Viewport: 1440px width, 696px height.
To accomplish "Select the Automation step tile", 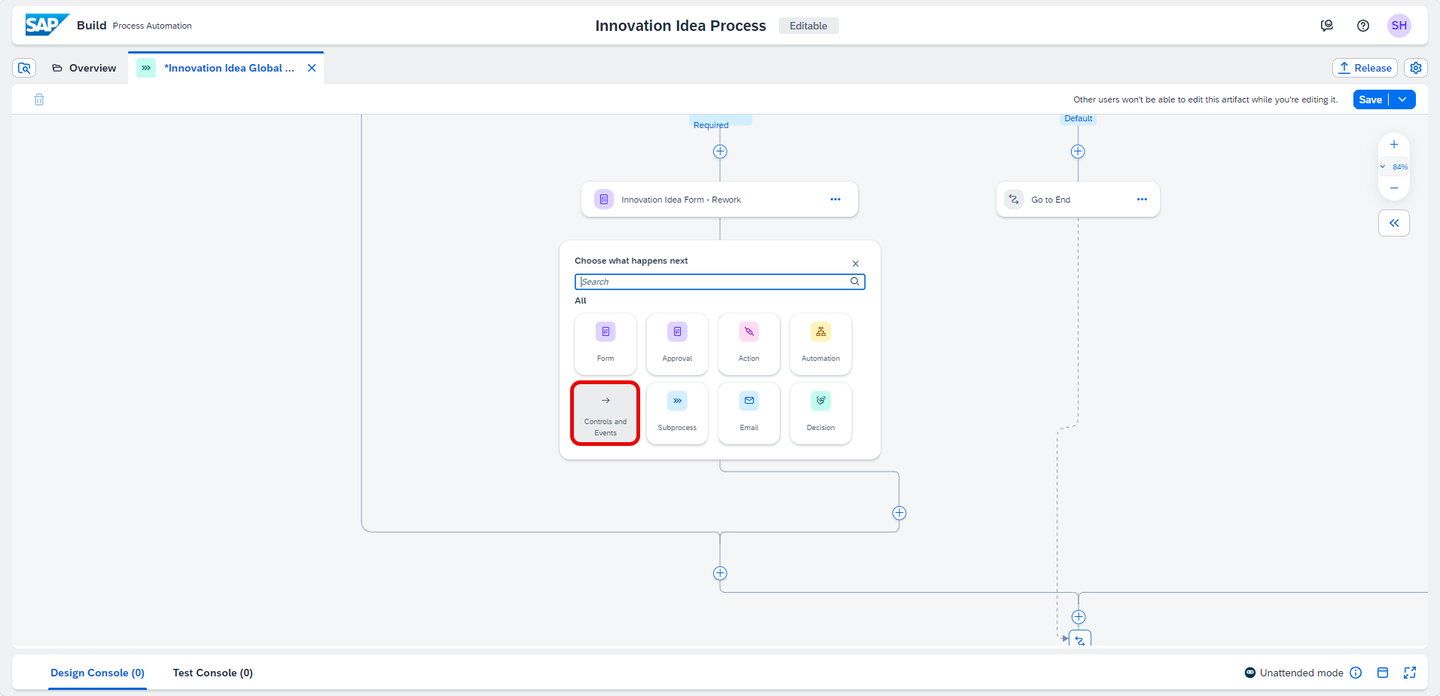I will coord(821,344).
